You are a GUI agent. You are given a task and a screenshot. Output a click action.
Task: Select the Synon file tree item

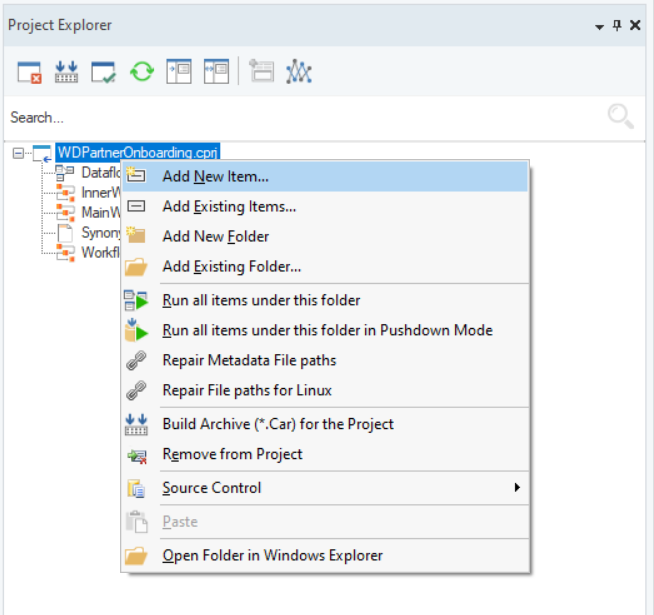point(101,232)
